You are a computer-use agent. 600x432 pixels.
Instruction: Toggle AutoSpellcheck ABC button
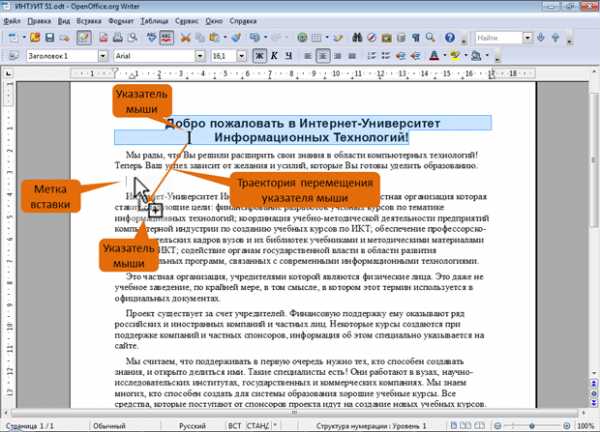(166, 37)
